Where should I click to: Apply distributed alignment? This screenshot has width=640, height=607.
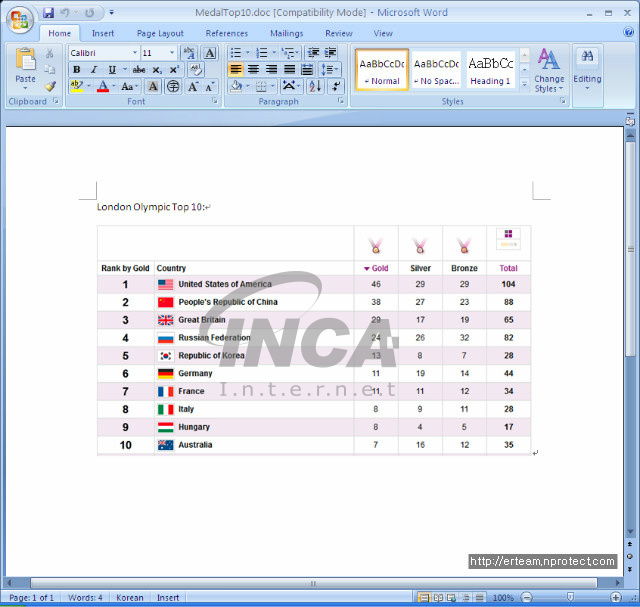(307, 70)
